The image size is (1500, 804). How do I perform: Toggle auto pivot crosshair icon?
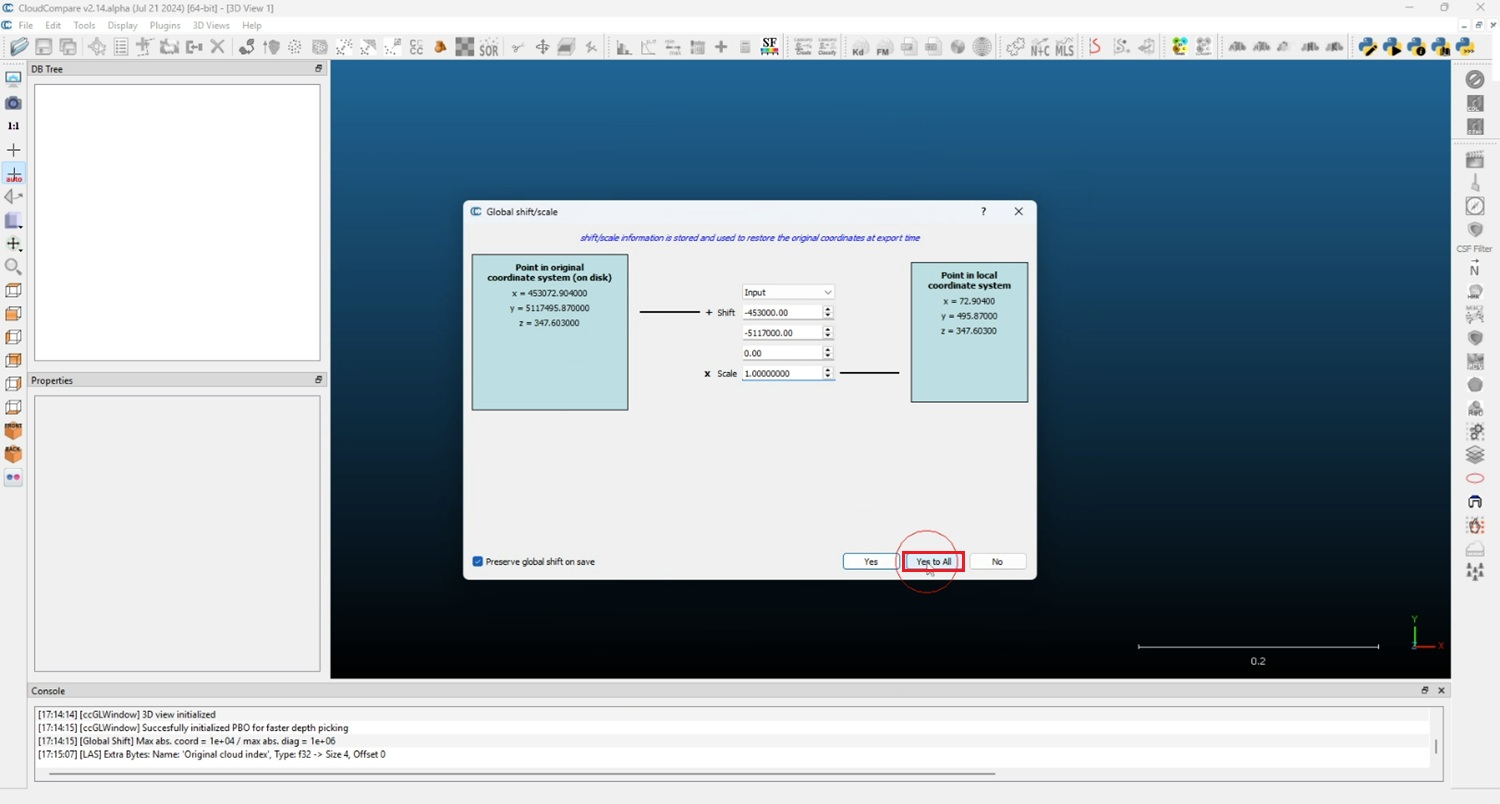(13, 174)
